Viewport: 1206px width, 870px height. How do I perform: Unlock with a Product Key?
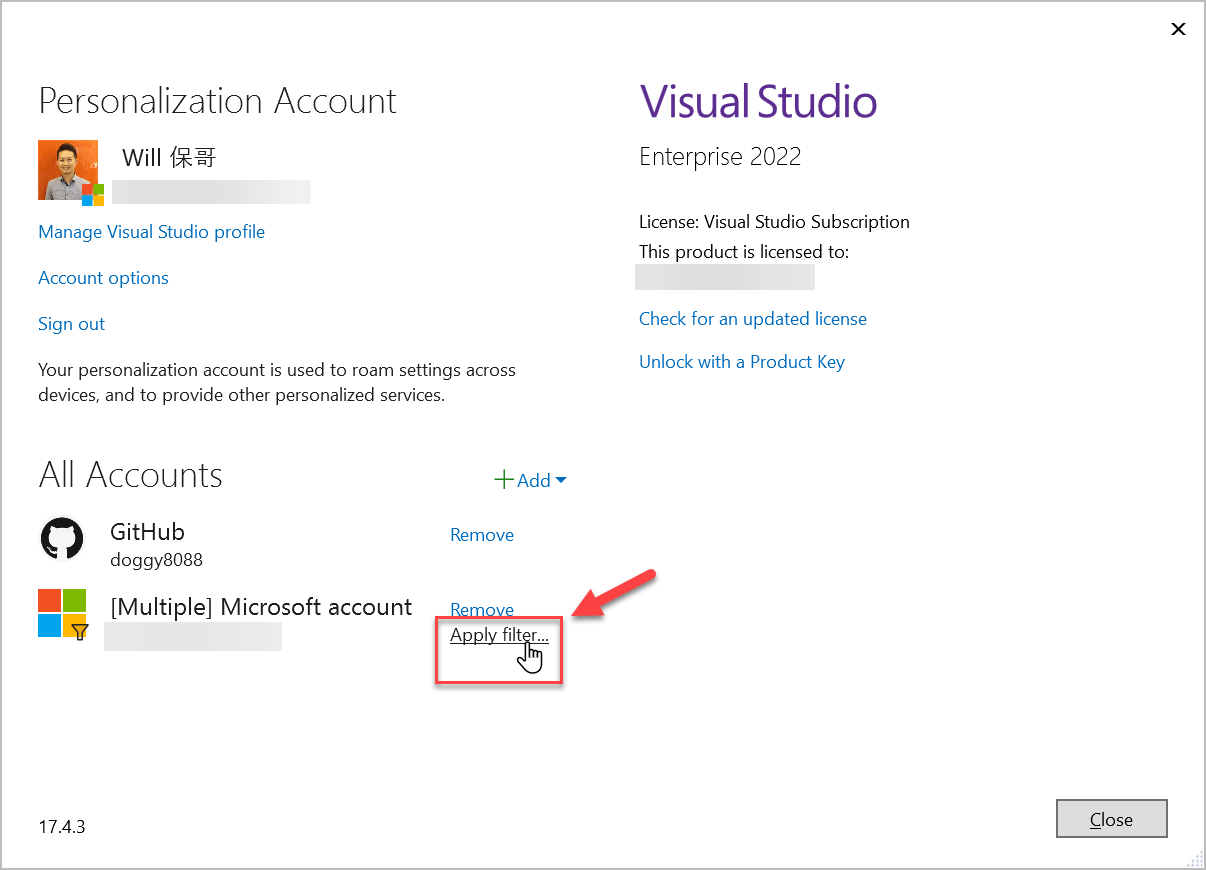[742, 362]
